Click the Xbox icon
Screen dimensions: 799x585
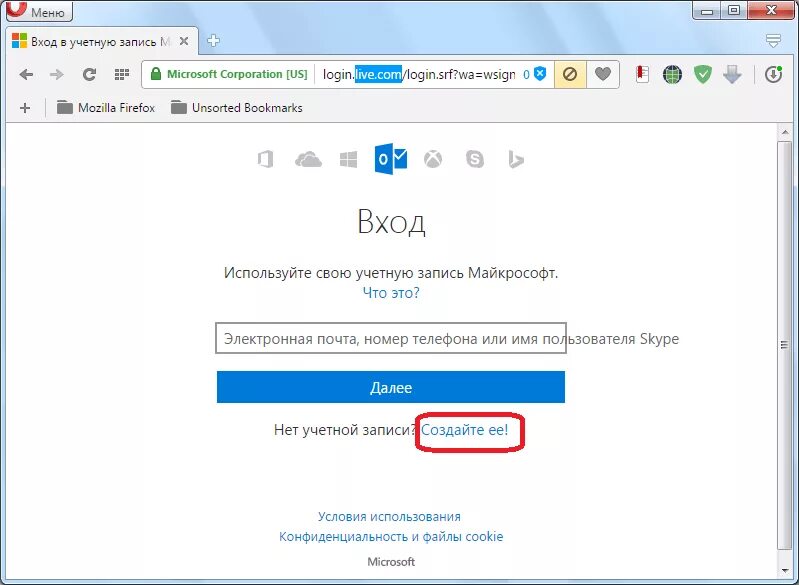pos(433,159)
